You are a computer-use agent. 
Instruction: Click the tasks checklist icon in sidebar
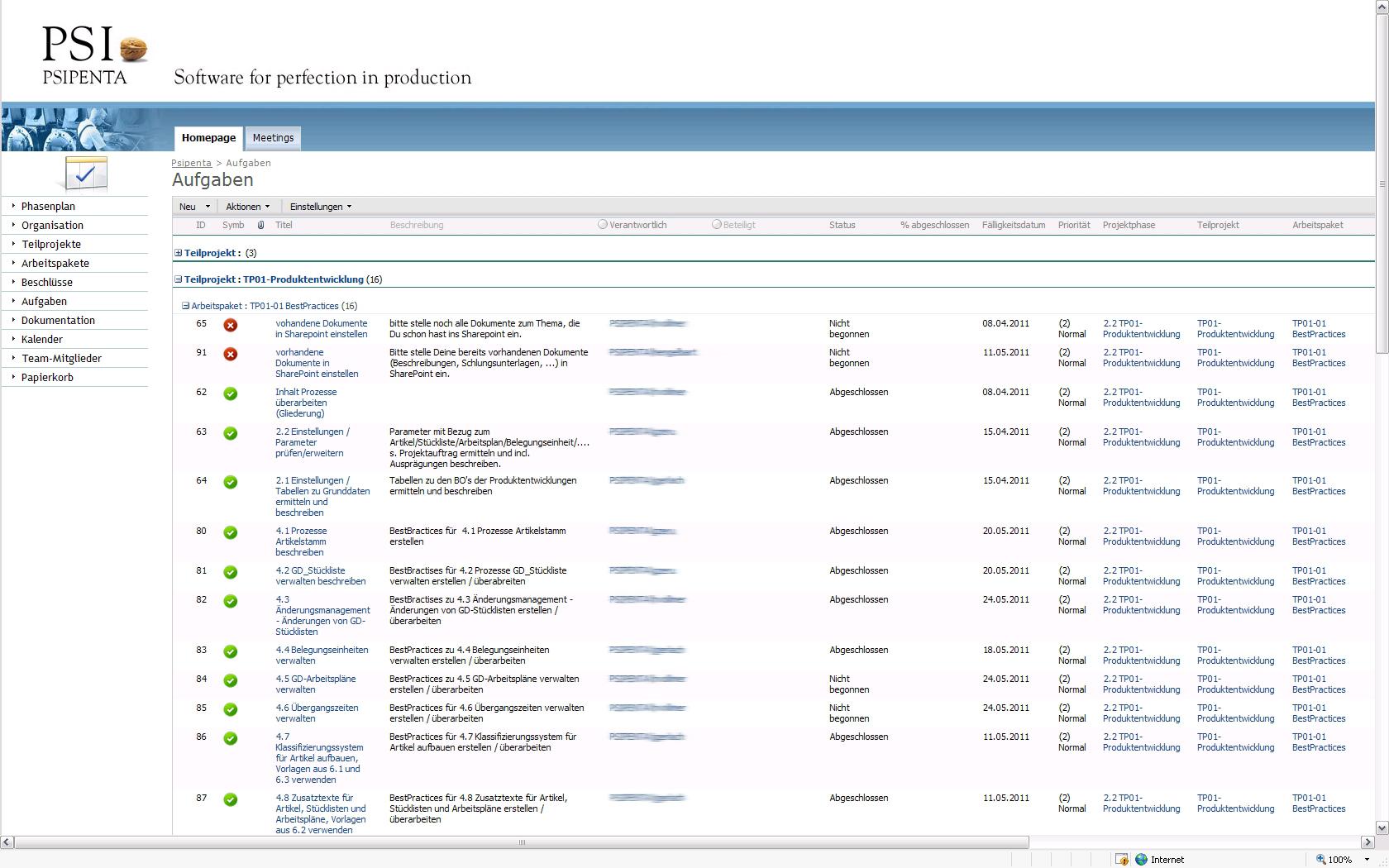[x=86, y=174]
